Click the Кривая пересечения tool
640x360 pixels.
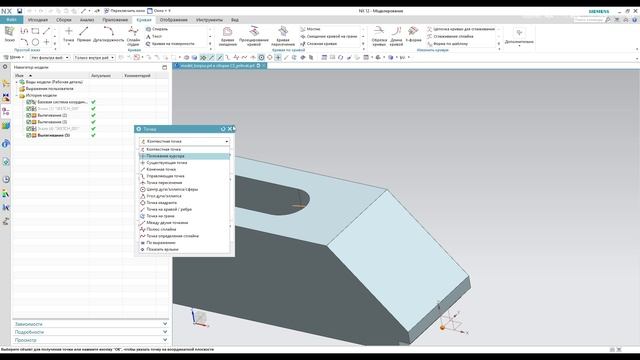click(283, 36)
